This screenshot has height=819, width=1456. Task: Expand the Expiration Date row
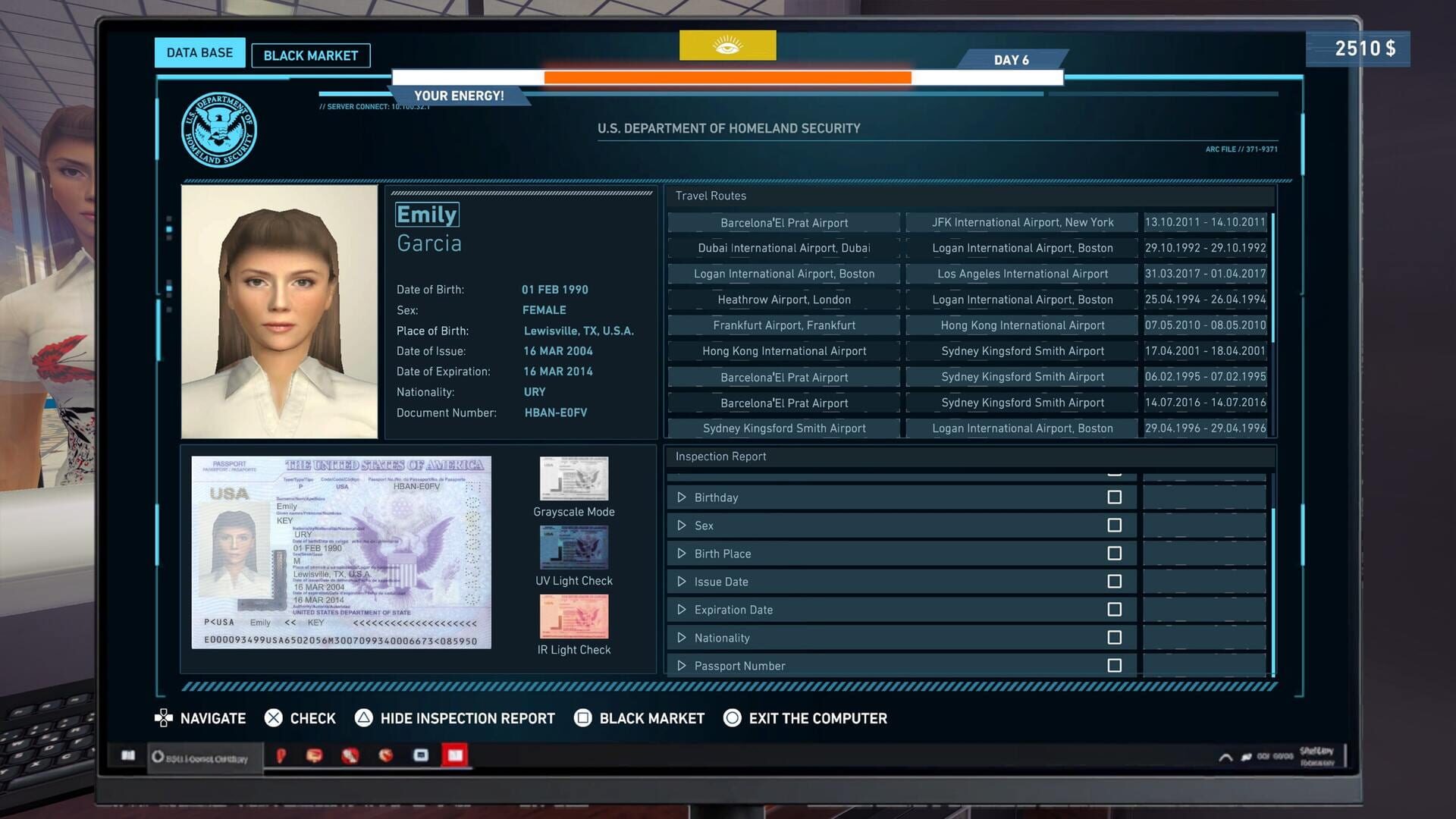682,609
